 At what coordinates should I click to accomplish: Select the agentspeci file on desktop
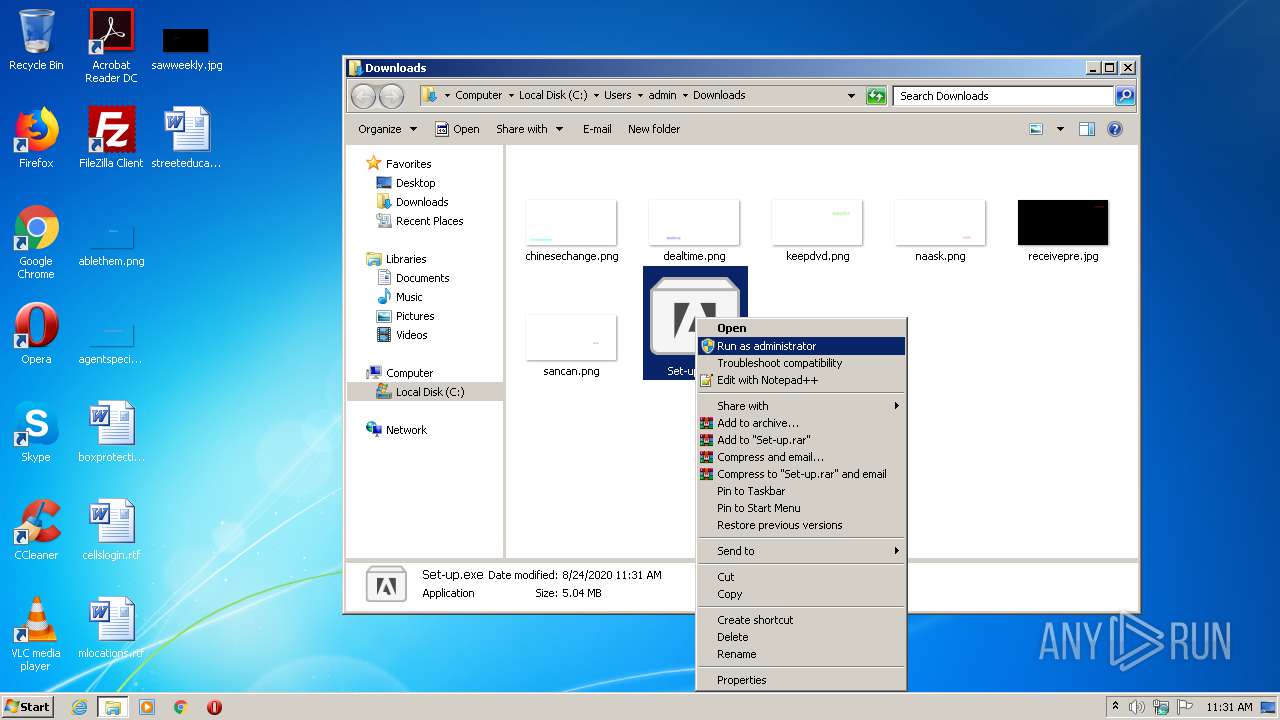[111, 342]
